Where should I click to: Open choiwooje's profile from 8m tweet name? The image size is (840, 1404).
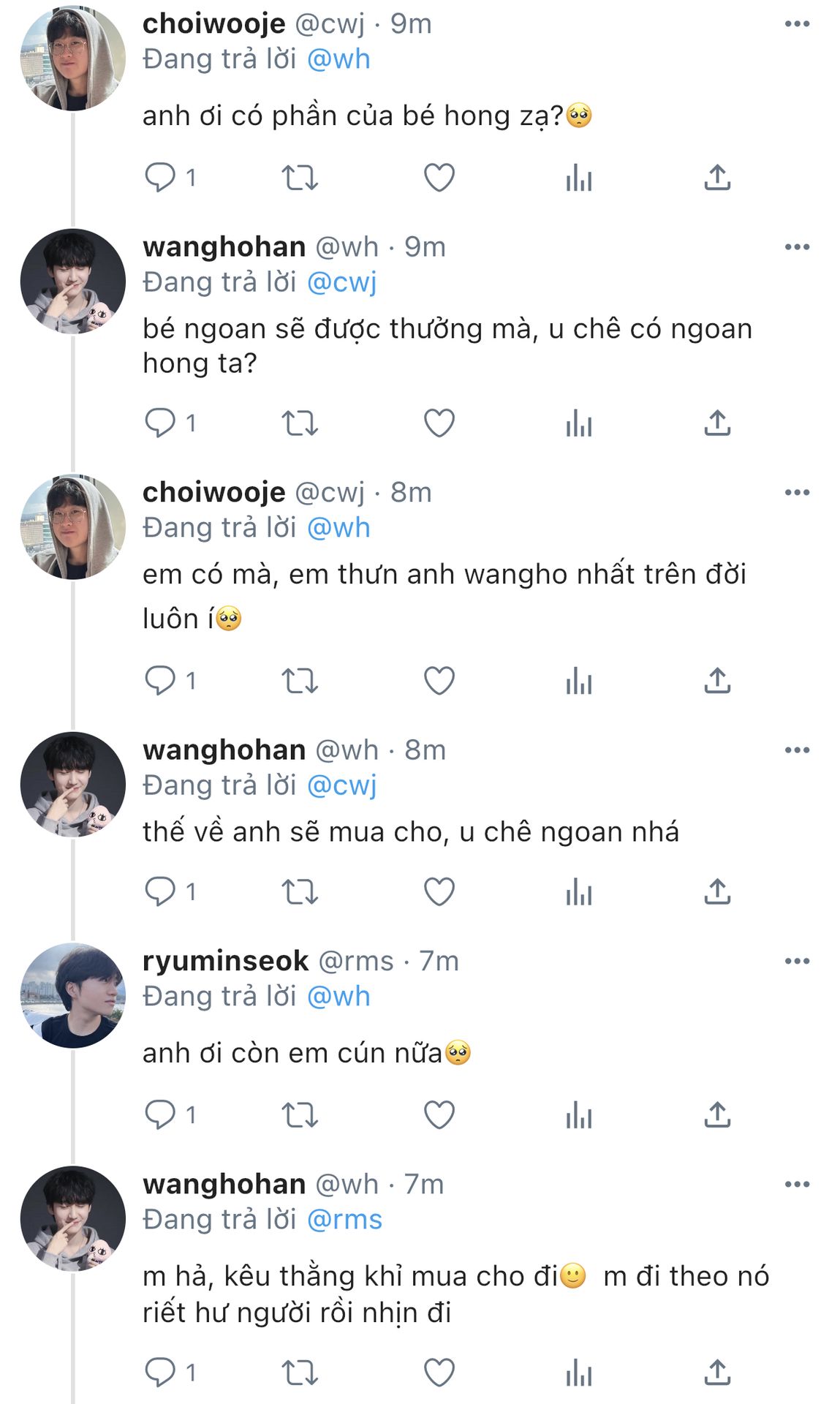click(x=213, y=492)
